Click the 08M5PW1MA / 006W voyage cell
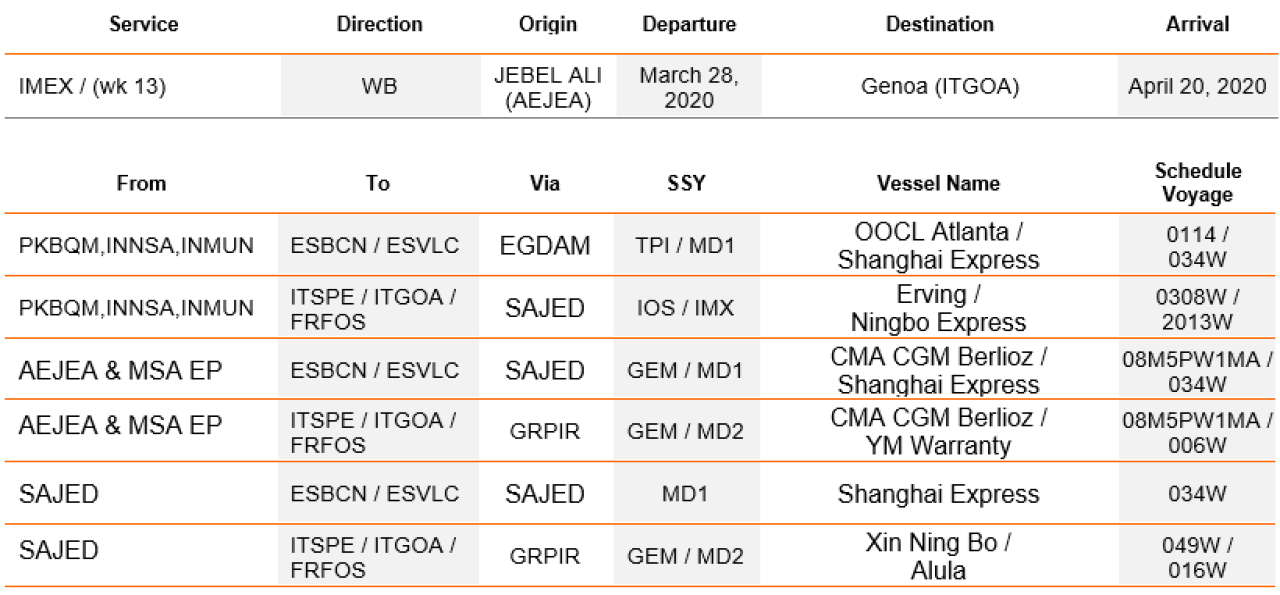This screenshot has height=595, width=1280. click(1197, 430)
